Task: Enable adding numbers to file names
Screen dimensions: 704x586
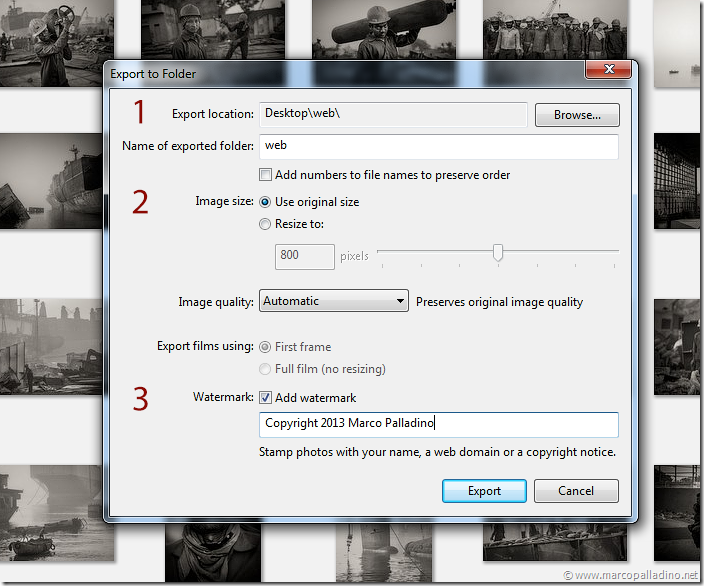Action: (265, 175)
